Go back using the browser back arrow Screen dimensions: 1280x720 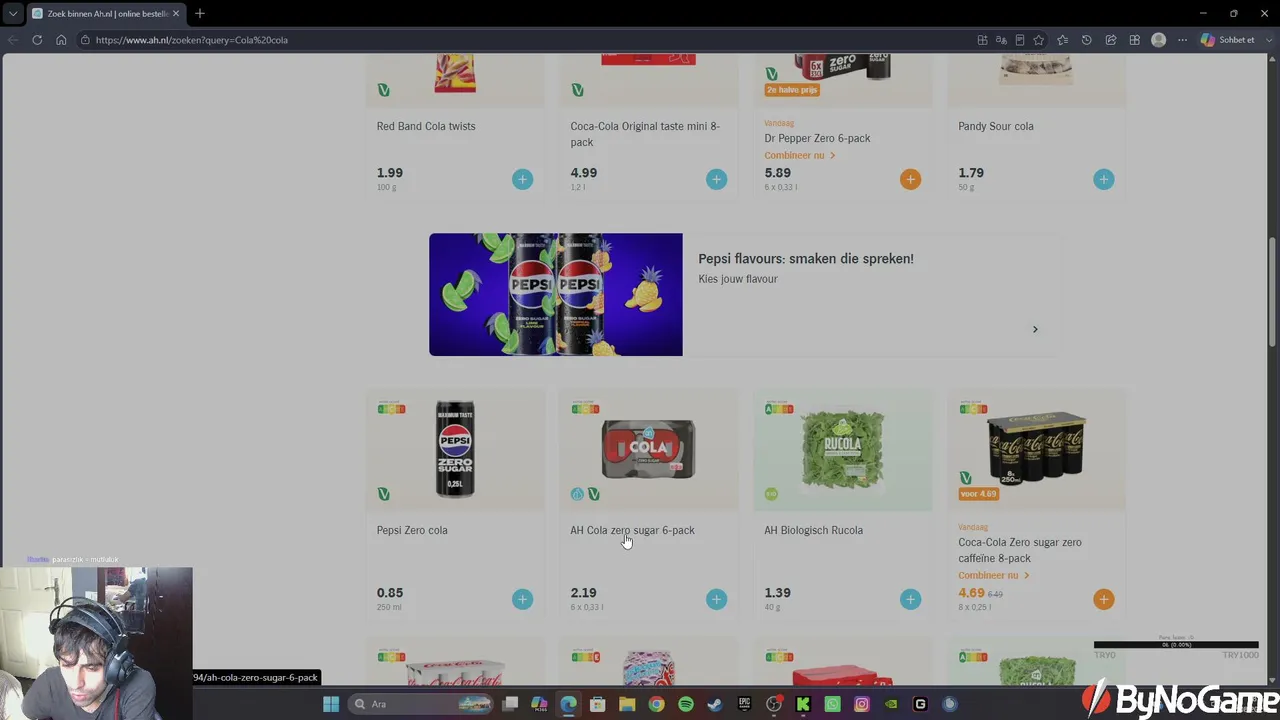pos(13,40)
